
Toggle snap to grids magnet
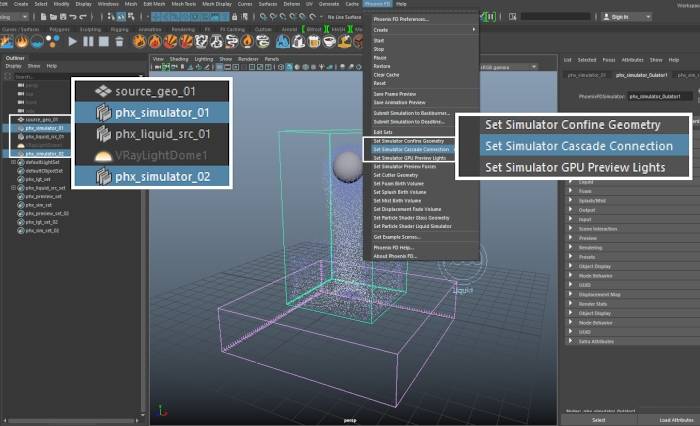click(263, 17)
